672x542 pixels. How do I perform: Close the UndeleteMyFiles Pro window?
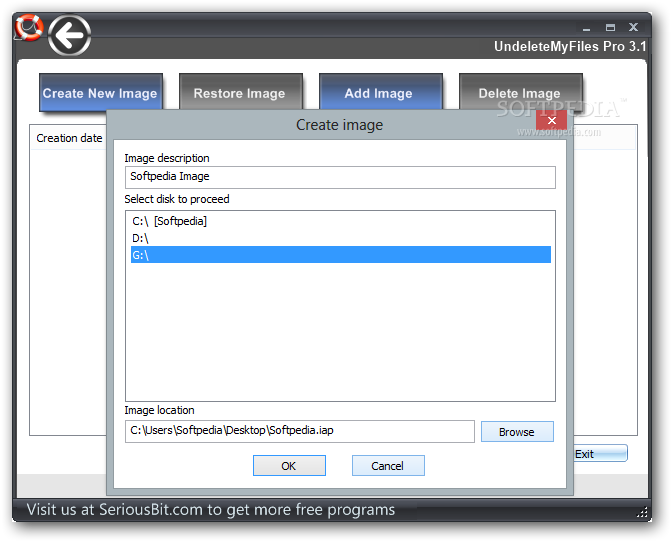pos(633,27)
